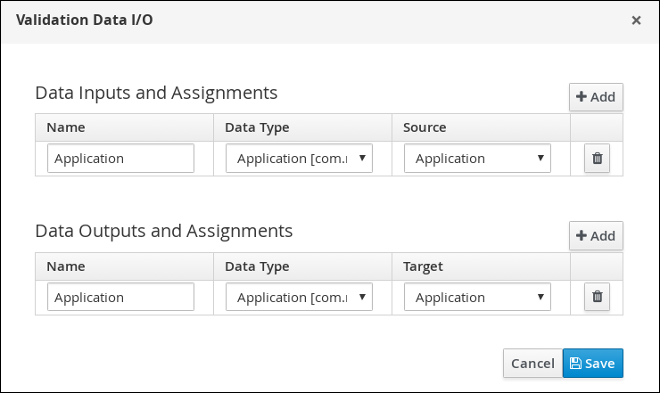The width and height of the screenshot is (660, 393).
Task: Add a new data input
Action: click(596, 97)
